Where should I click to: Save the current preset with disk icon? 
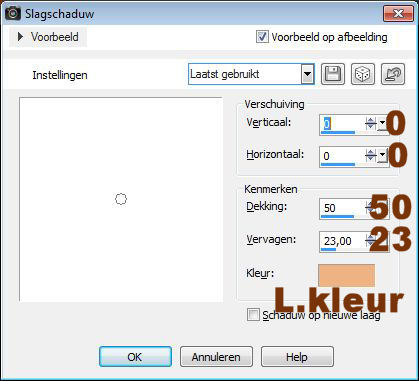coord(333,74)
